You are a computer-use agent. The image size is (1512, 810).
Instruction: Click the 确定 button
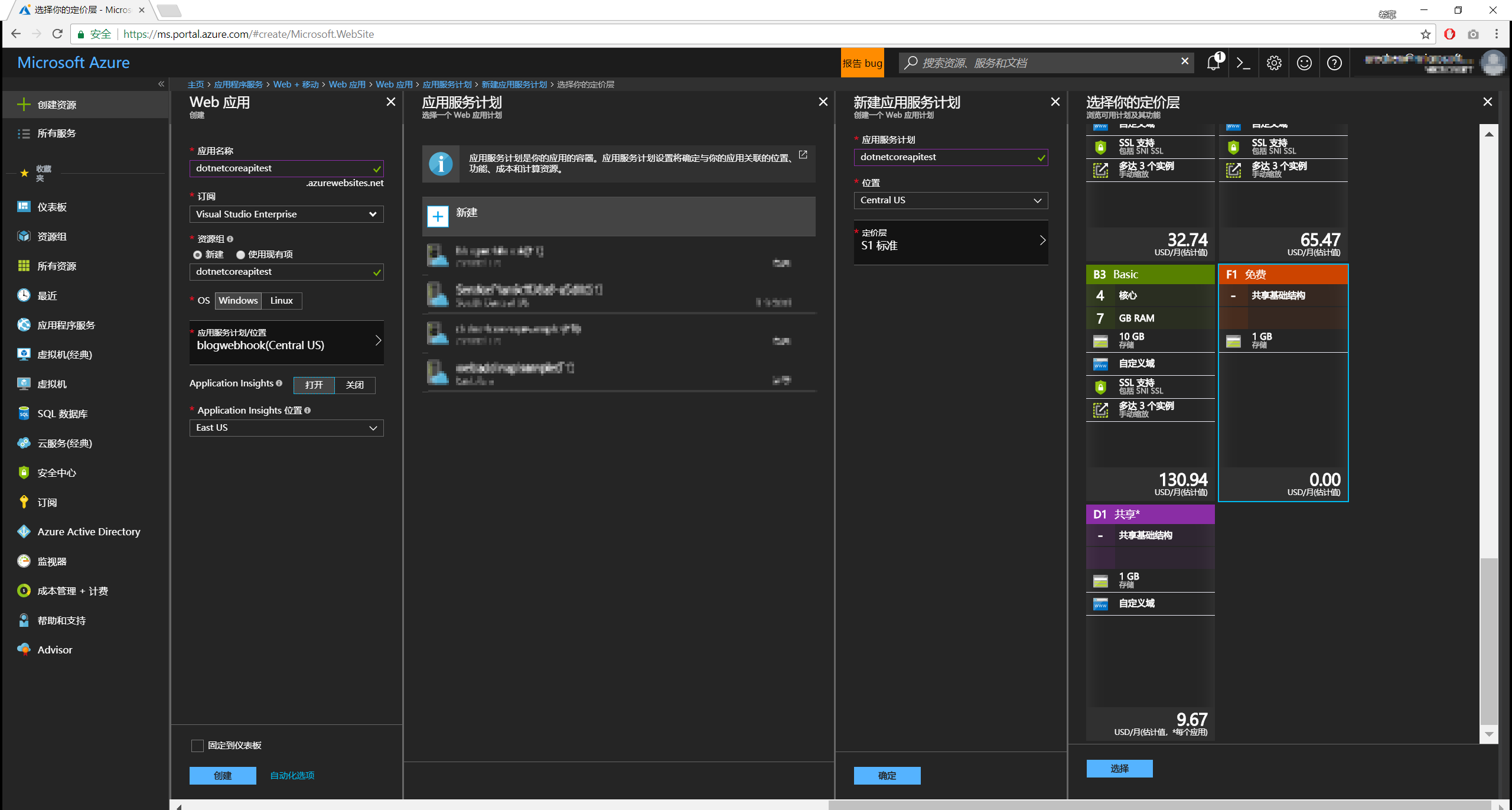tap(887, 775)
